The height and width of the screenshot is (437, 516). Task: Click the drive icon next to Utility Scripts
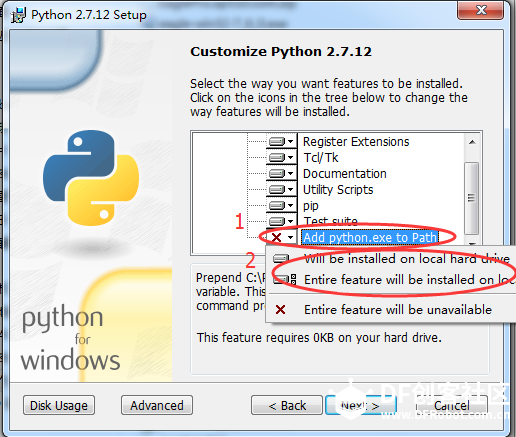click(277, 189)
